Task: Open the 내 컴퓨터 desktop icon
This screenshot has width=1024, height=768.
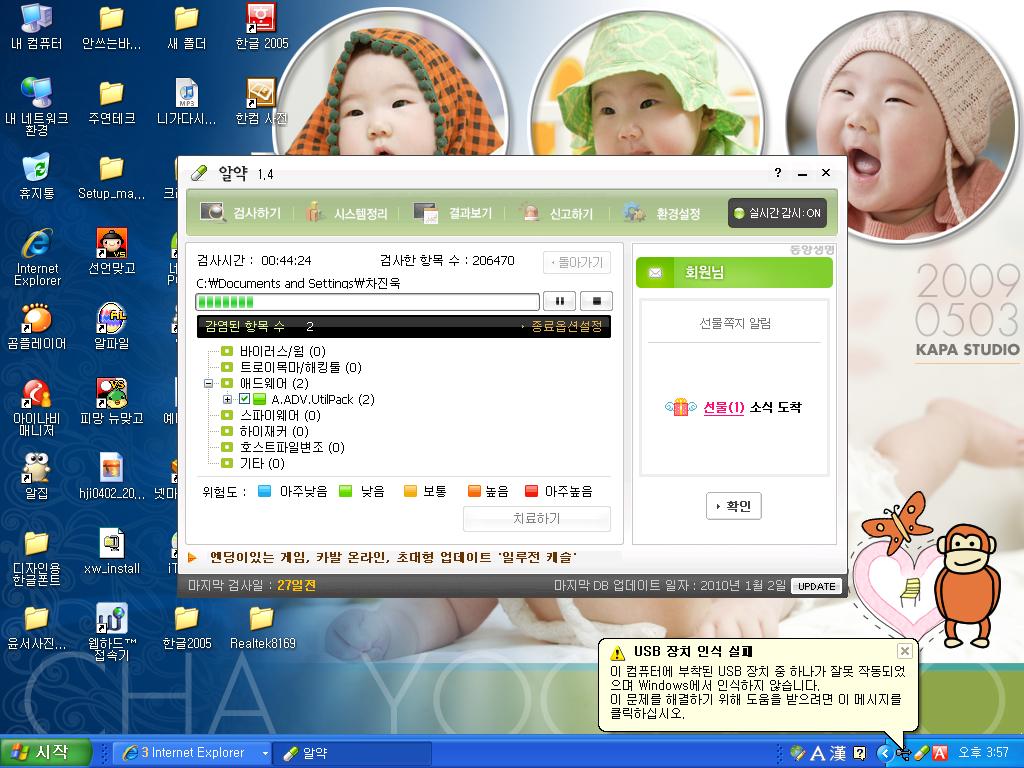Action: tap(37, 27)
